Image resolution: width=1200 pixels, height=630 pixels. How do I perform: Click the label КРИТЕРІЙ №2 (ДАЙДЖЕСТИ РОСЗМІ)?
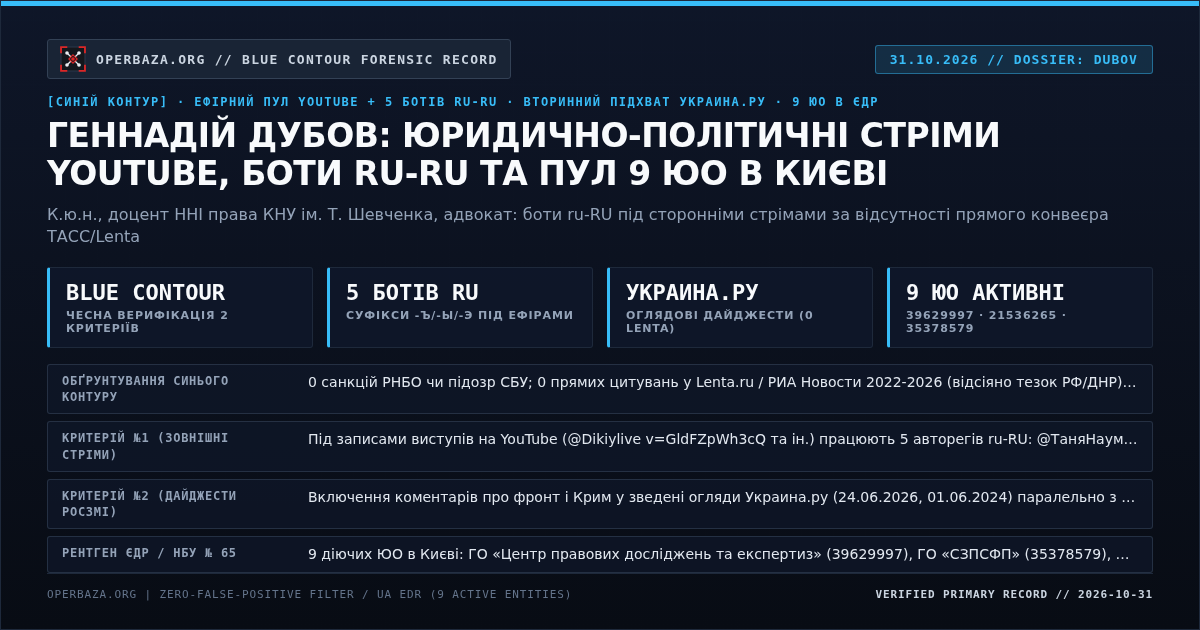(149, 504)
